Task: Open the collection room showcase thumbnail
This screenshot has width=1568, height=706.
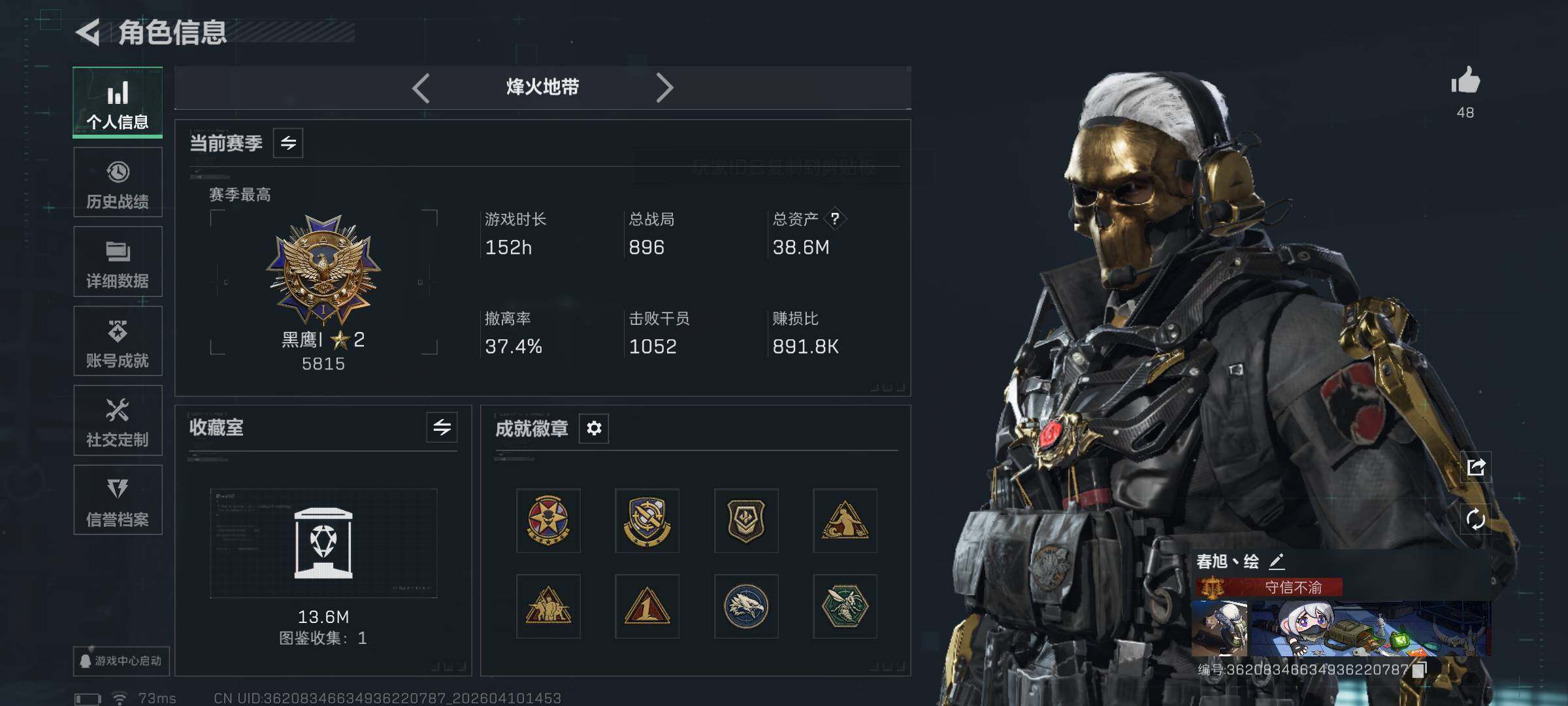Action: click(x=323, y=543)
